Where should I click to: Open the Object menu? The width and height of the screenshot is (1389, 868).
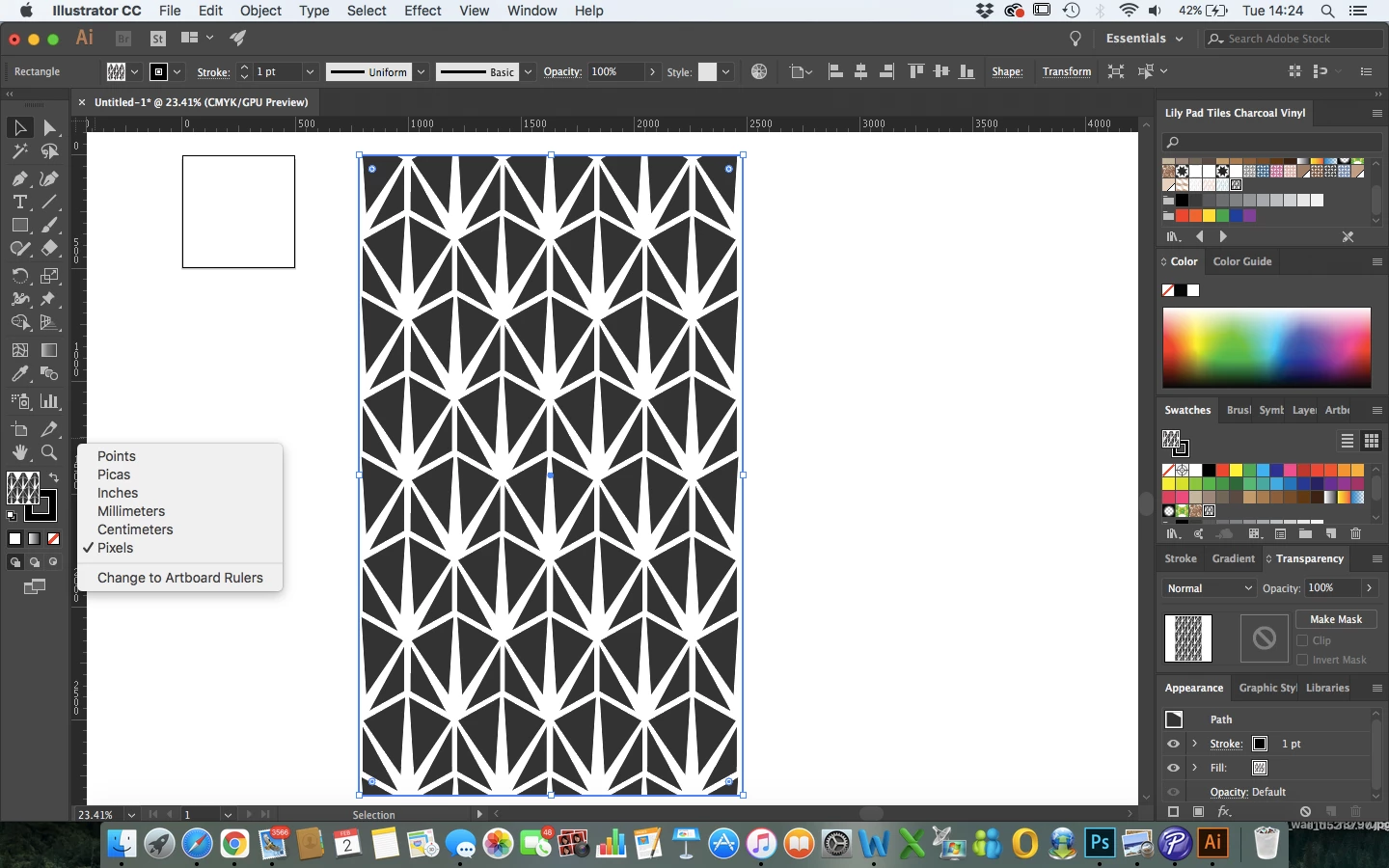260,11
